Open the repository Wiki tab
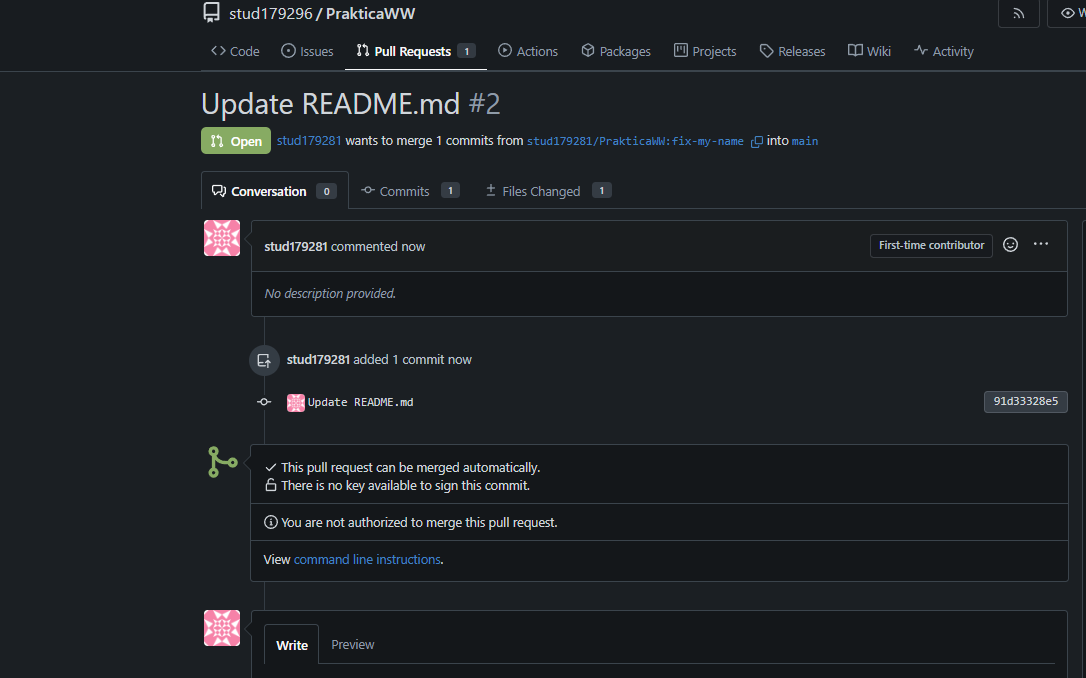 click(x=869, y=51)
